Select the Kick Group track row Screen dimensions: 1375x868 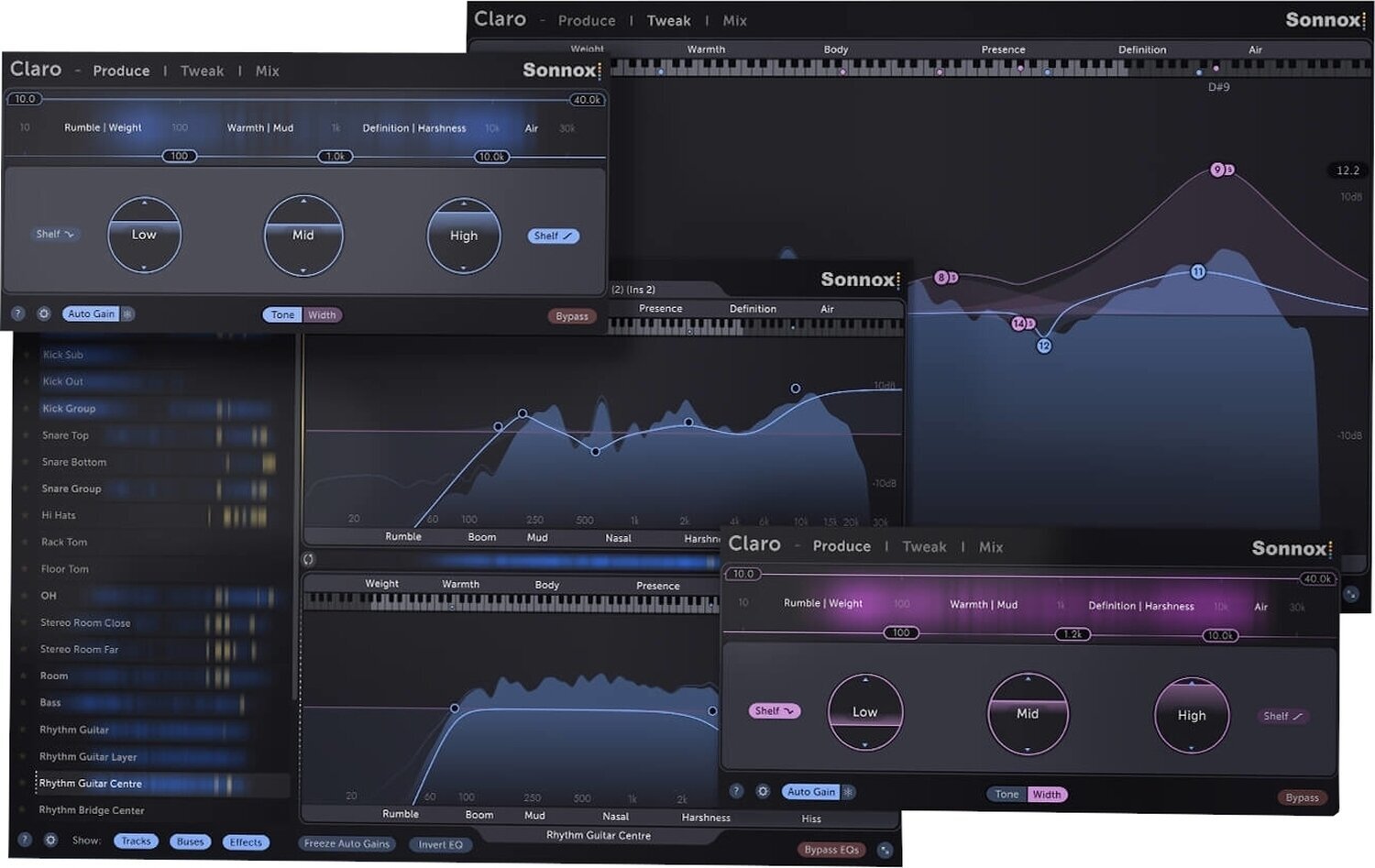154,409
